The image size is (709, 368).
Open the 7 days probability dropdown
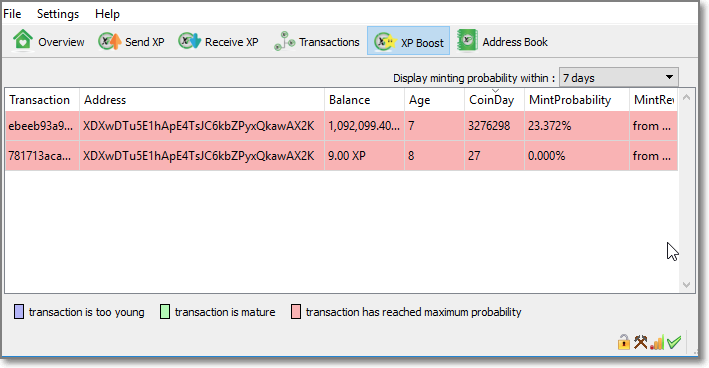pos(619,78)
